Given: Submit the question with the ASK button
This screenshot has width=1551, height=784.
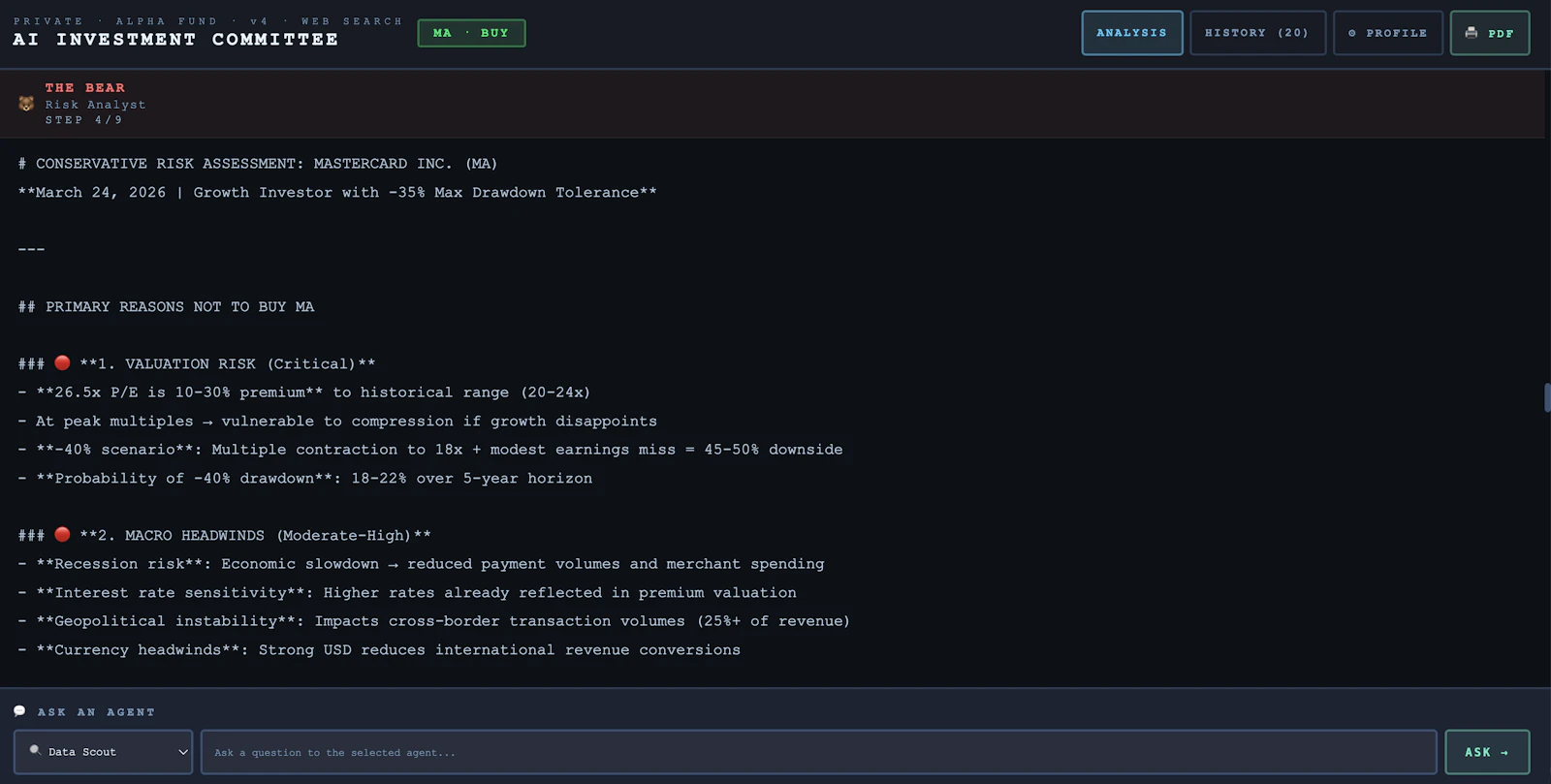Looking at the screenshot, I should [x=1487, y=752].
